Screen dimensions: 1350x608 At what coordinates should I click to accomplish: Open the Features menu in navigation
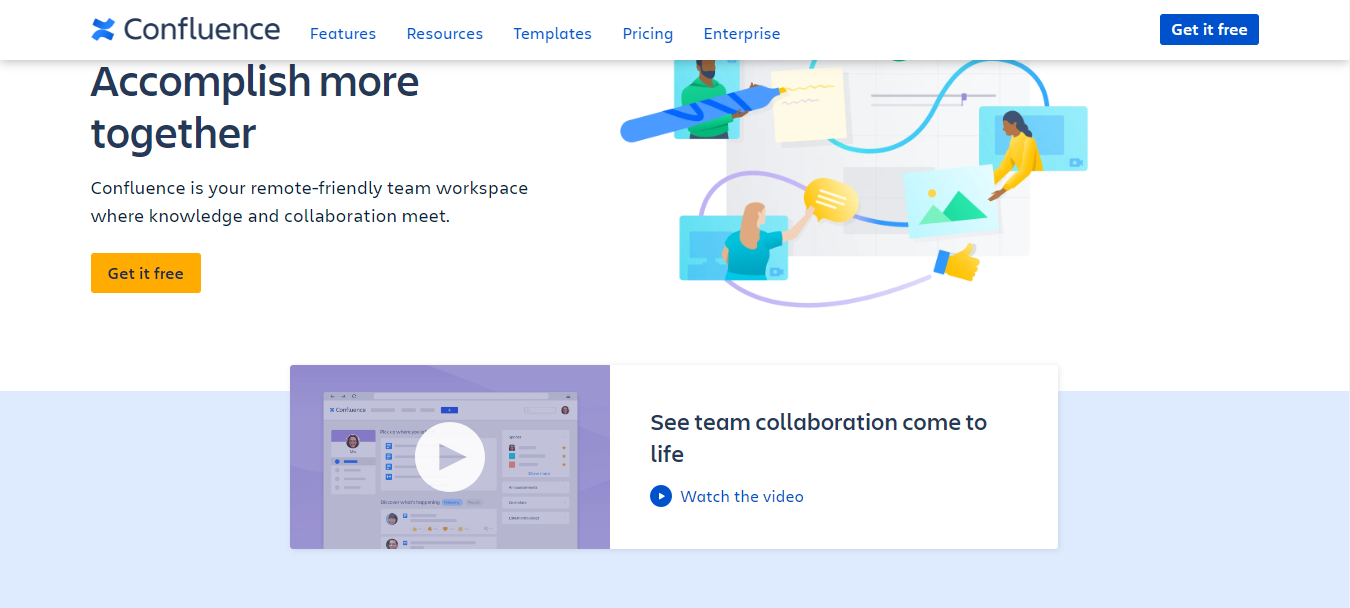(343, 34)
